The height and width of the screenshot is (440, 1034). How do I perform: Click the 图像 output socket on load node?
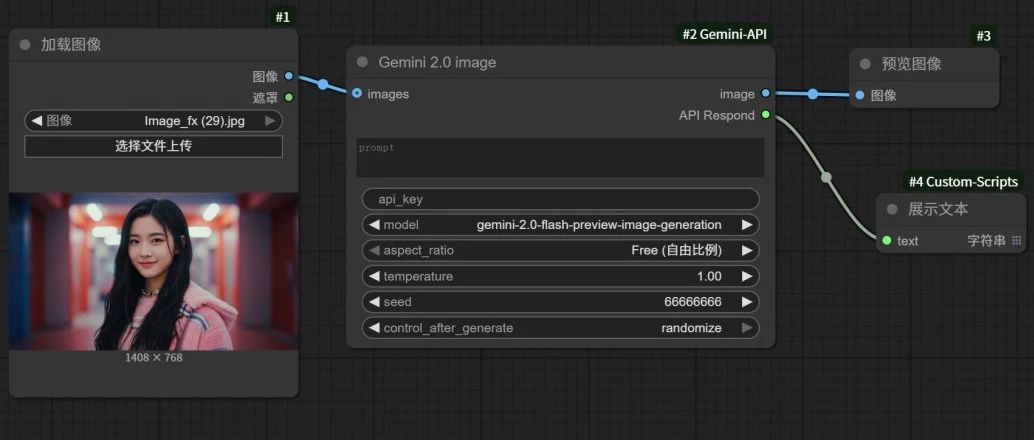pyautogui.click(x=289, y=76)
